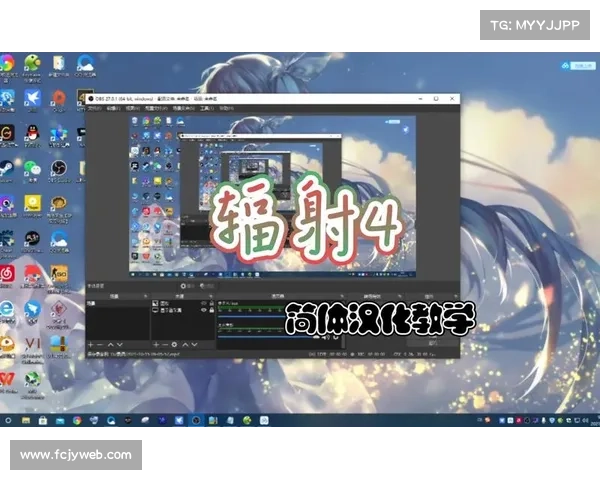The image size is (600, 480).
Task: Pop out the 混音器 Audio Mixer dock
Action: pyautogui.click(x=342, y=296)
